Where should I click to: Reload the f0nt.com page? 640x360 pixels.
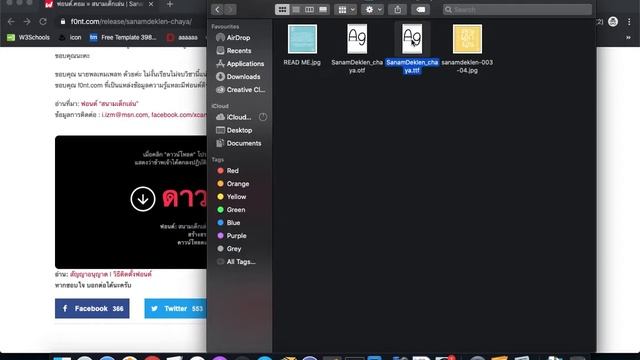click(x=43, y=22)
